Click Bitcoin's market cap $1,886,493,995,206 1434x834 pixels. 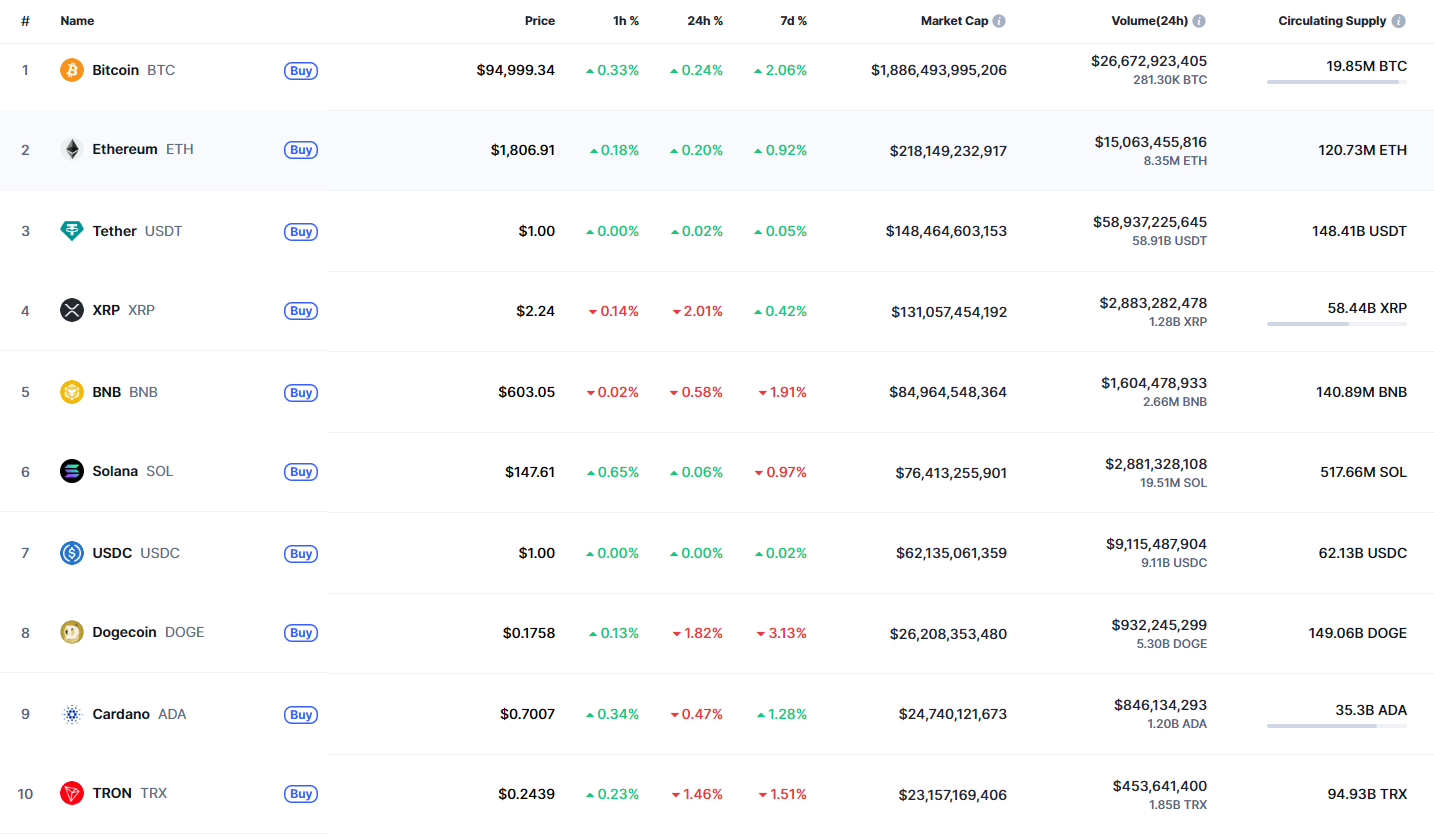pos(939,70)
